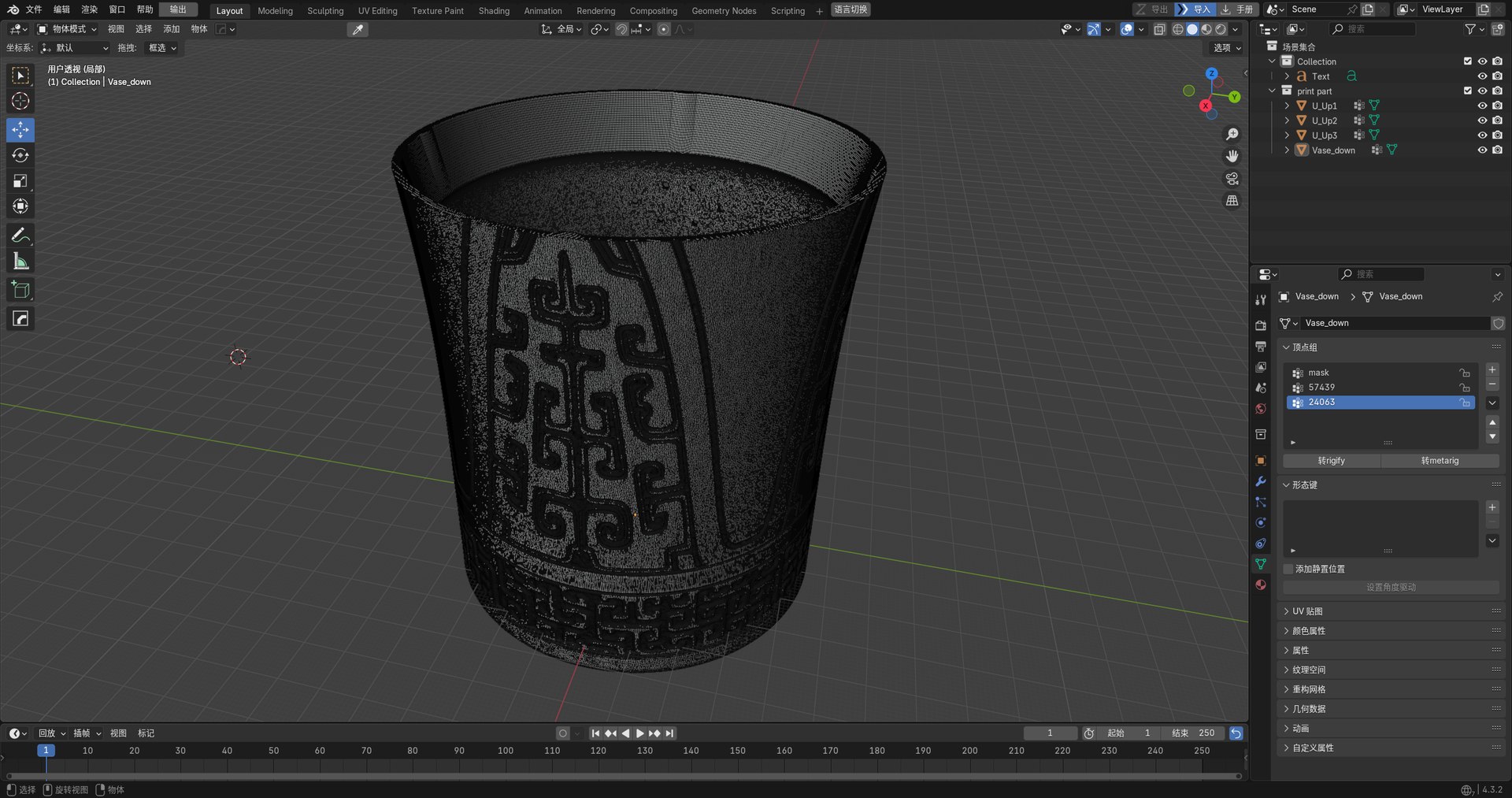Click the pan view hand icon
Screen dimensions: 1512x798
coord(1232,157)
